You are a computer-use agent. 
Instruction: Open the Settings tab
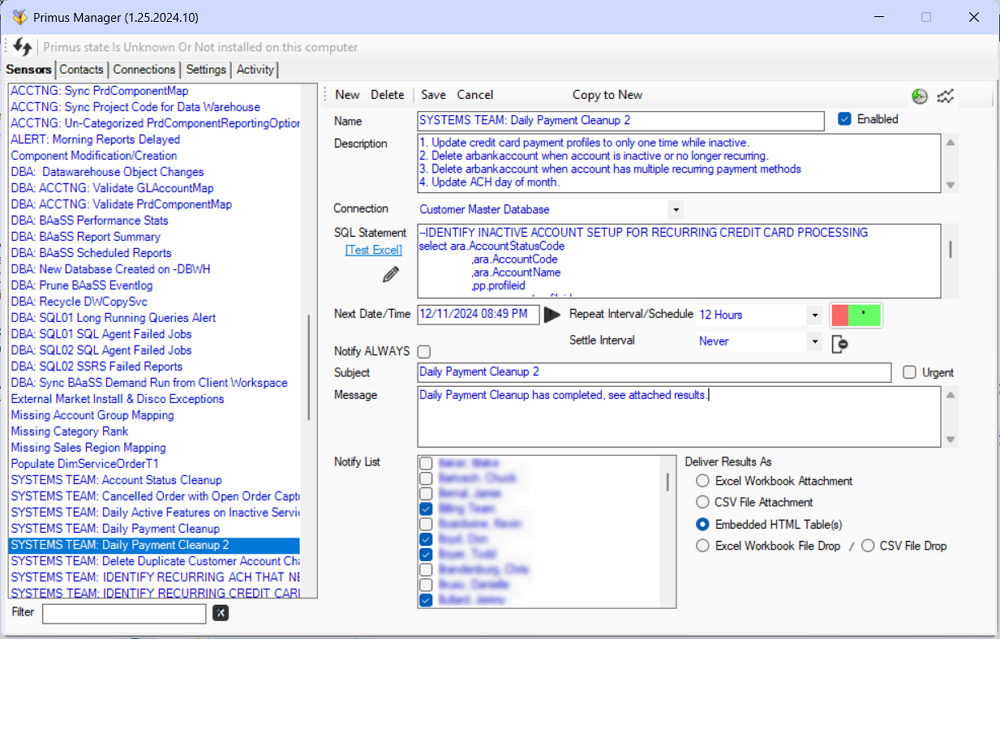[206, 70]
